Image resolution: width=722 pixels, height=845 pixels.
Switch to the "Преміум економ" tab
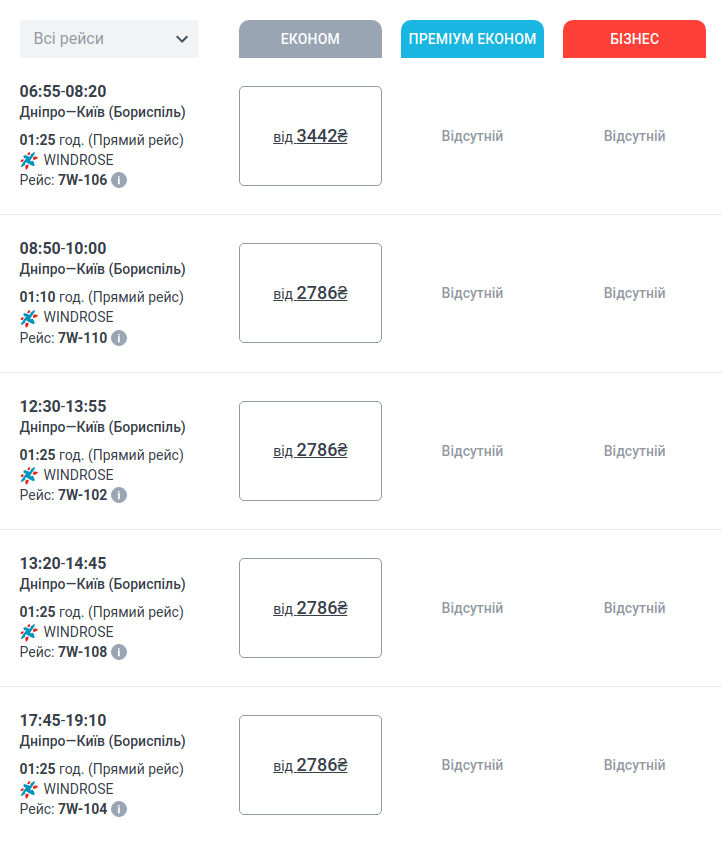tap(472, 39)
